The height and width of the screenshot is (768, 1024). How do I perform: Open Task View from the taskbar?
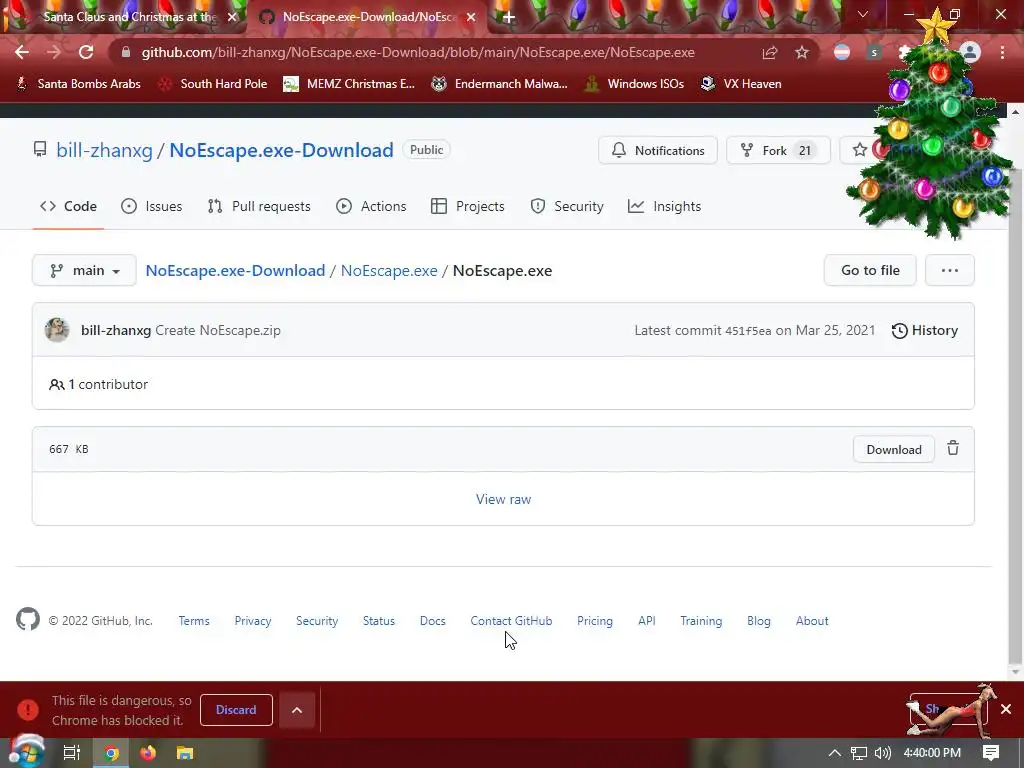point(72,753)
